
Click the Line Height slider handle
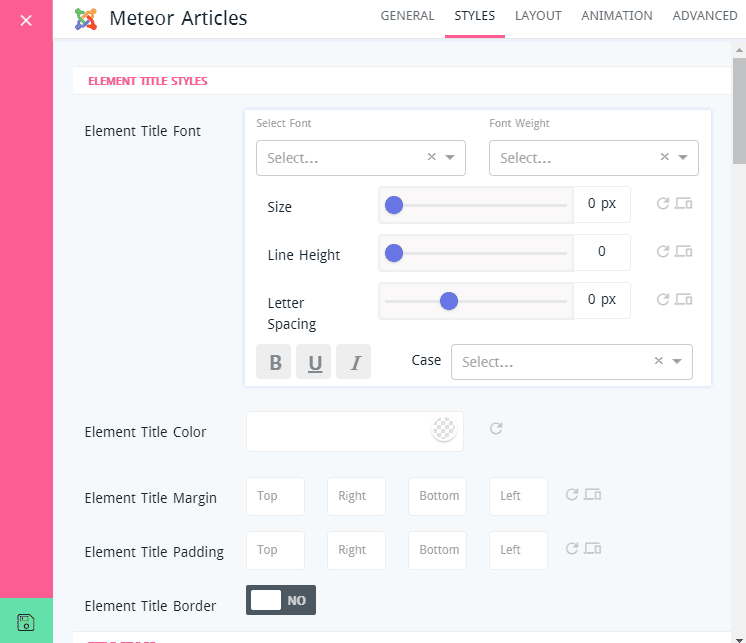pos(394,253)
